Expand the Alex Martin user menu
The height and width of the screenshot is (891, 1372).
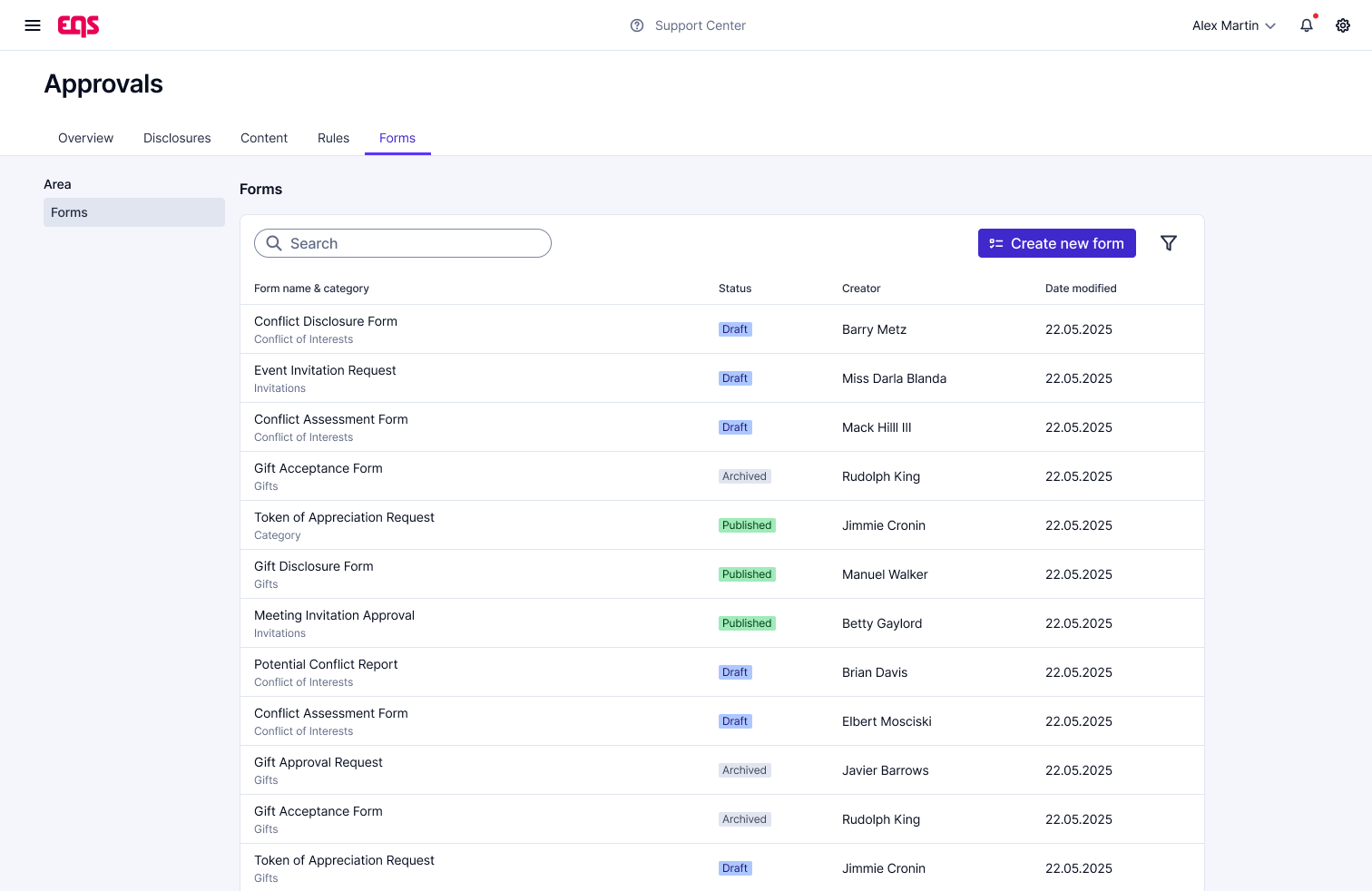coord(1233,25)
